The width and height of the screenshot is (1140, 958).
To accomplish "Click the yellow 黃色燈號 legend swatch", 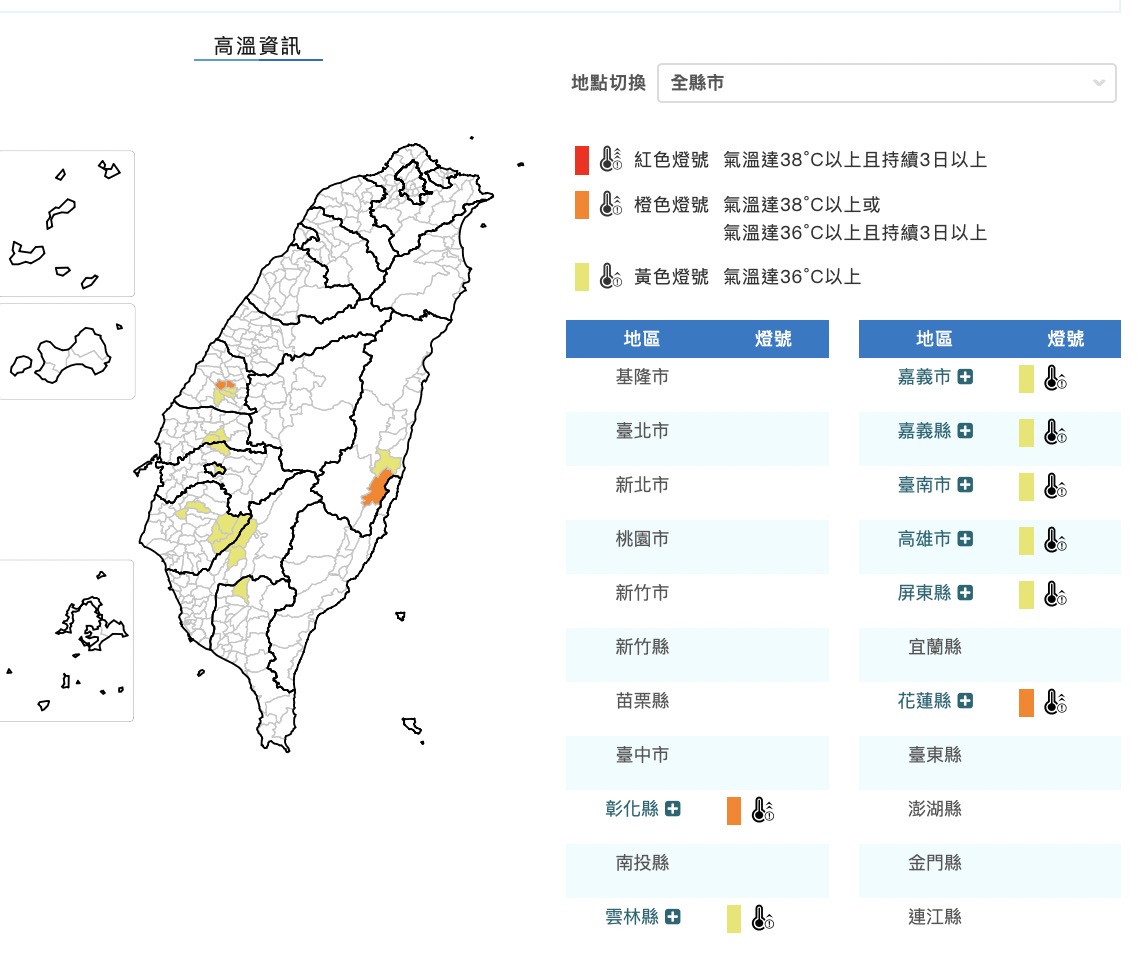I will point(582,277).
